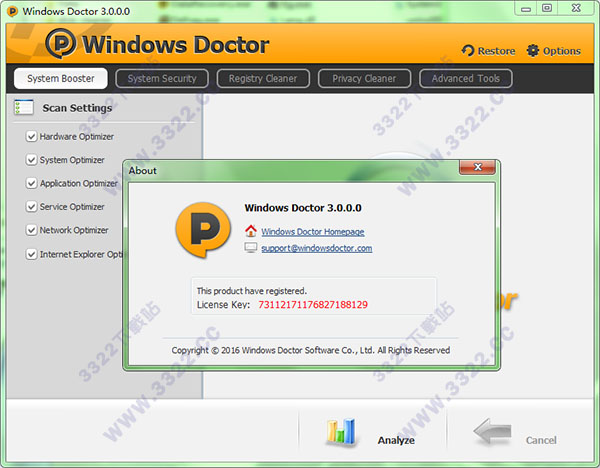Viewport: 600px width, 468px height.
Task: Click the 'Windows Doctor 3.0.0.0' heading in About
Action: [303, 208]
